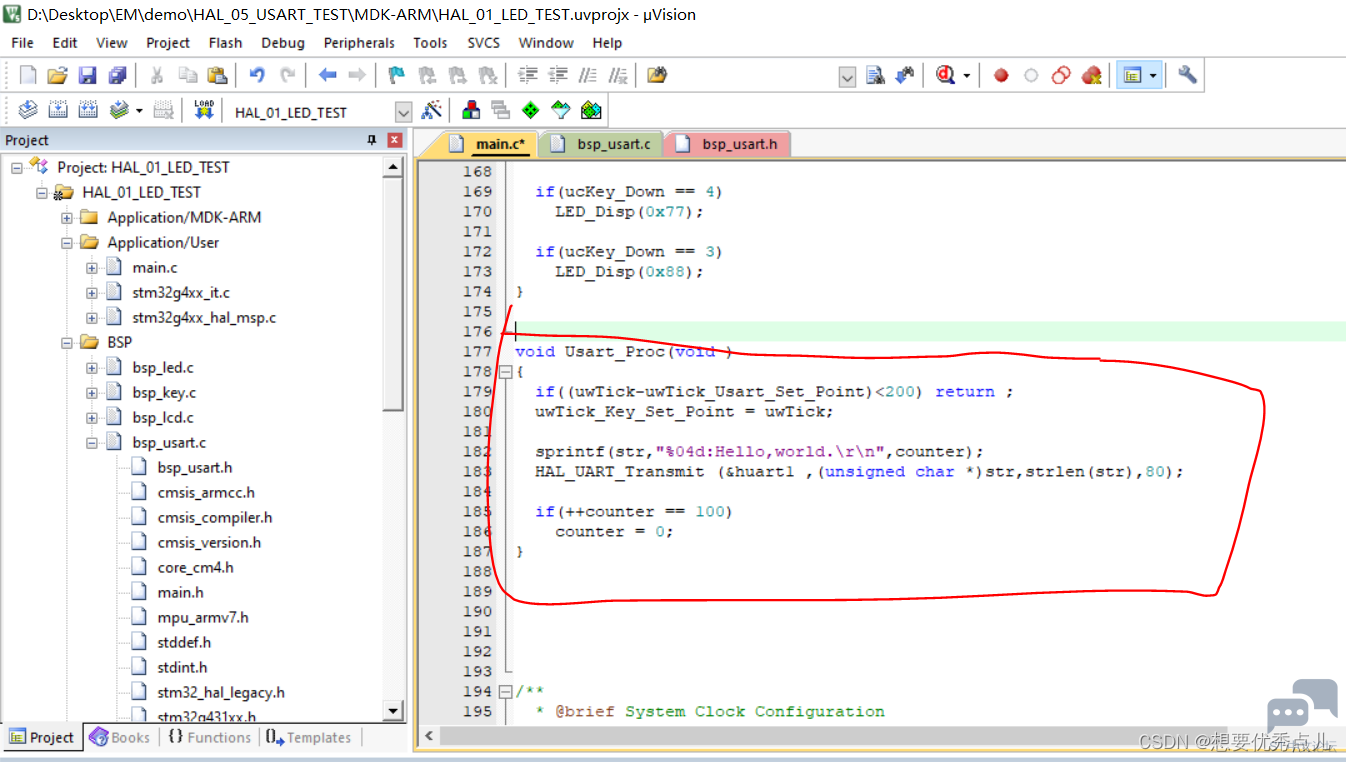This screenshot has width=1346, height=762.
Task: Open the Functions tab at the panel bottom
Action: click(209, 737)
